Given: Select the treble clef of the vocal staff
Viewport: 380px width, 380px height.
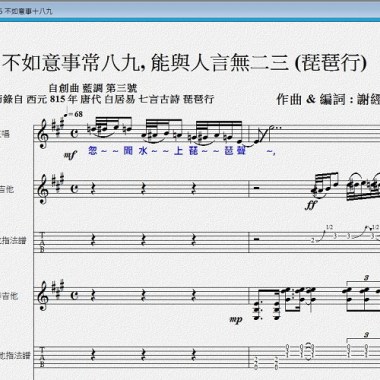Looking at the screenshot, I should (44, 135).
